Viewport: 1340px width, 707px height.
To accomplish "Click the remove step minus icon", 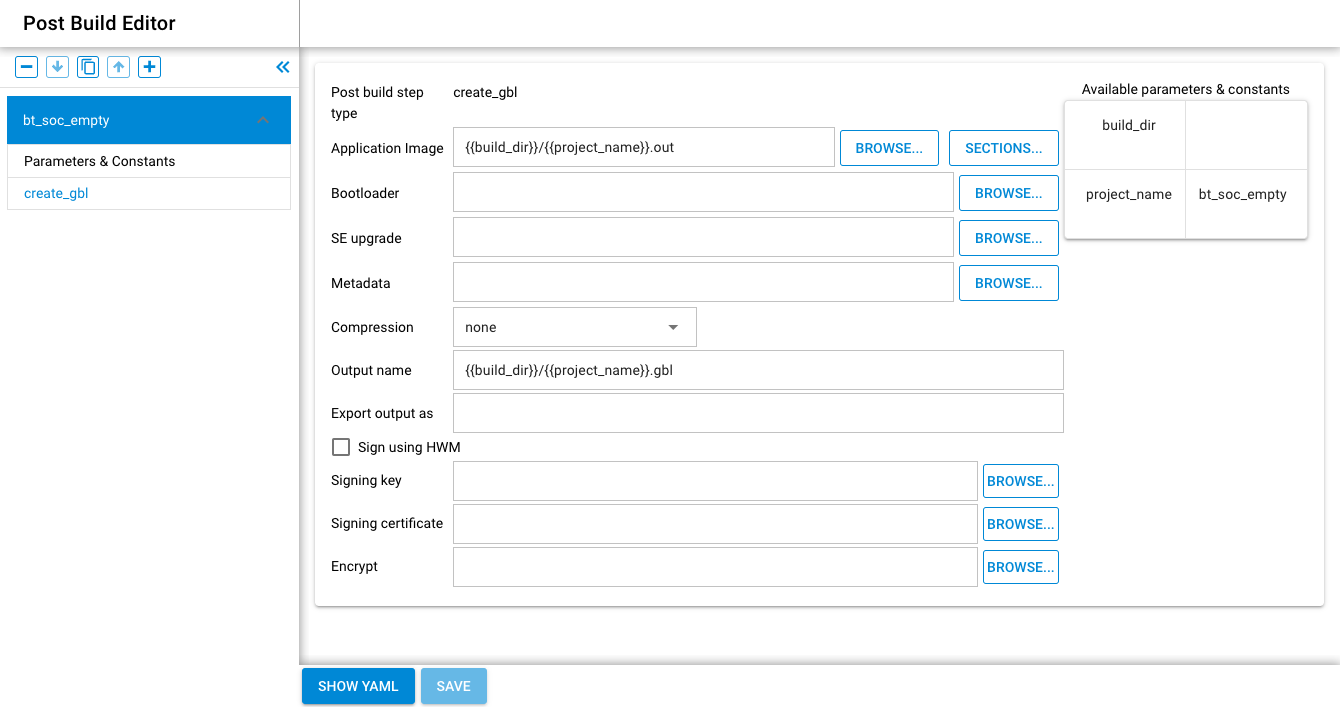I will point(26,66).
